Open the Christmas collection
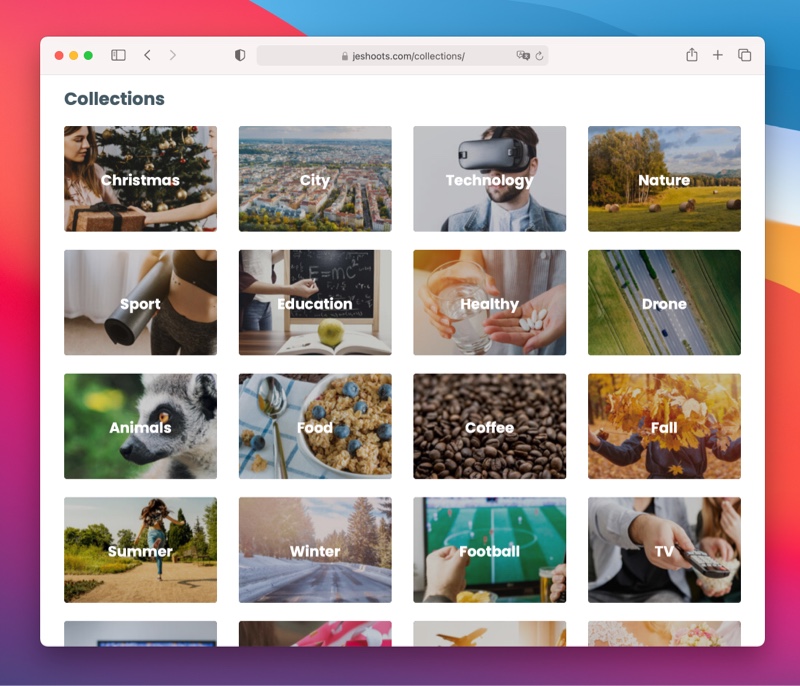The image size is (800, 686). [140, 179]
